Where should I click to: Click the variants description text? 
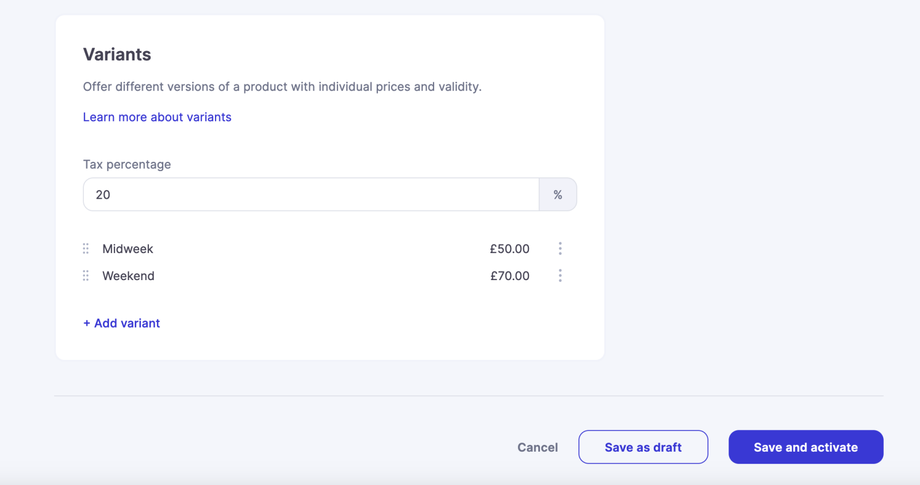[x=282, y=87]
